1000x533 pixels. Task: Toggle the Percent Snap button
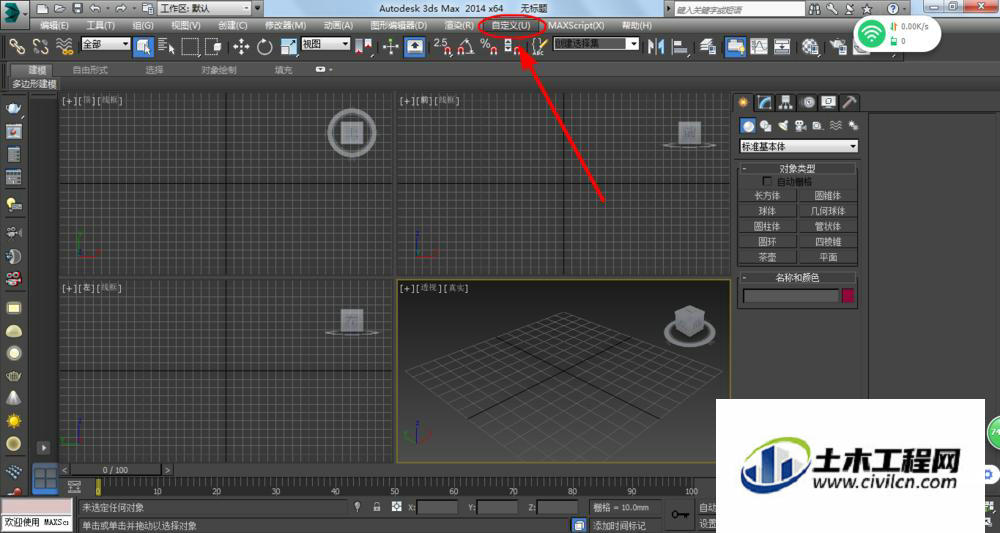click(x=489, y=47)
